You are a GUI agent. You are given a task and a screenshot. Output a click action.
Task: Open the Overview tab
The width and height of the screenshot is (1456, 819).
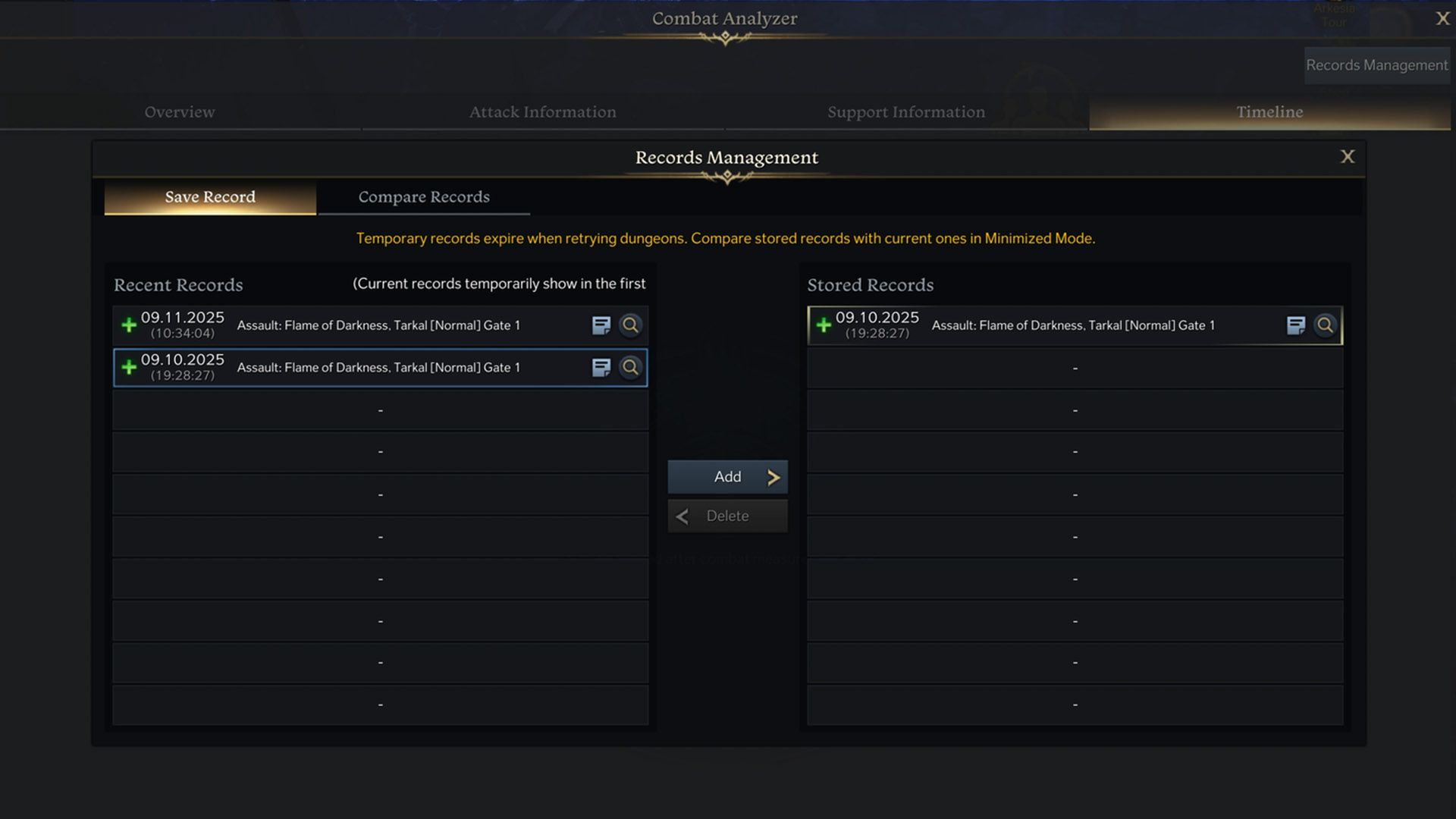(180, 112)
